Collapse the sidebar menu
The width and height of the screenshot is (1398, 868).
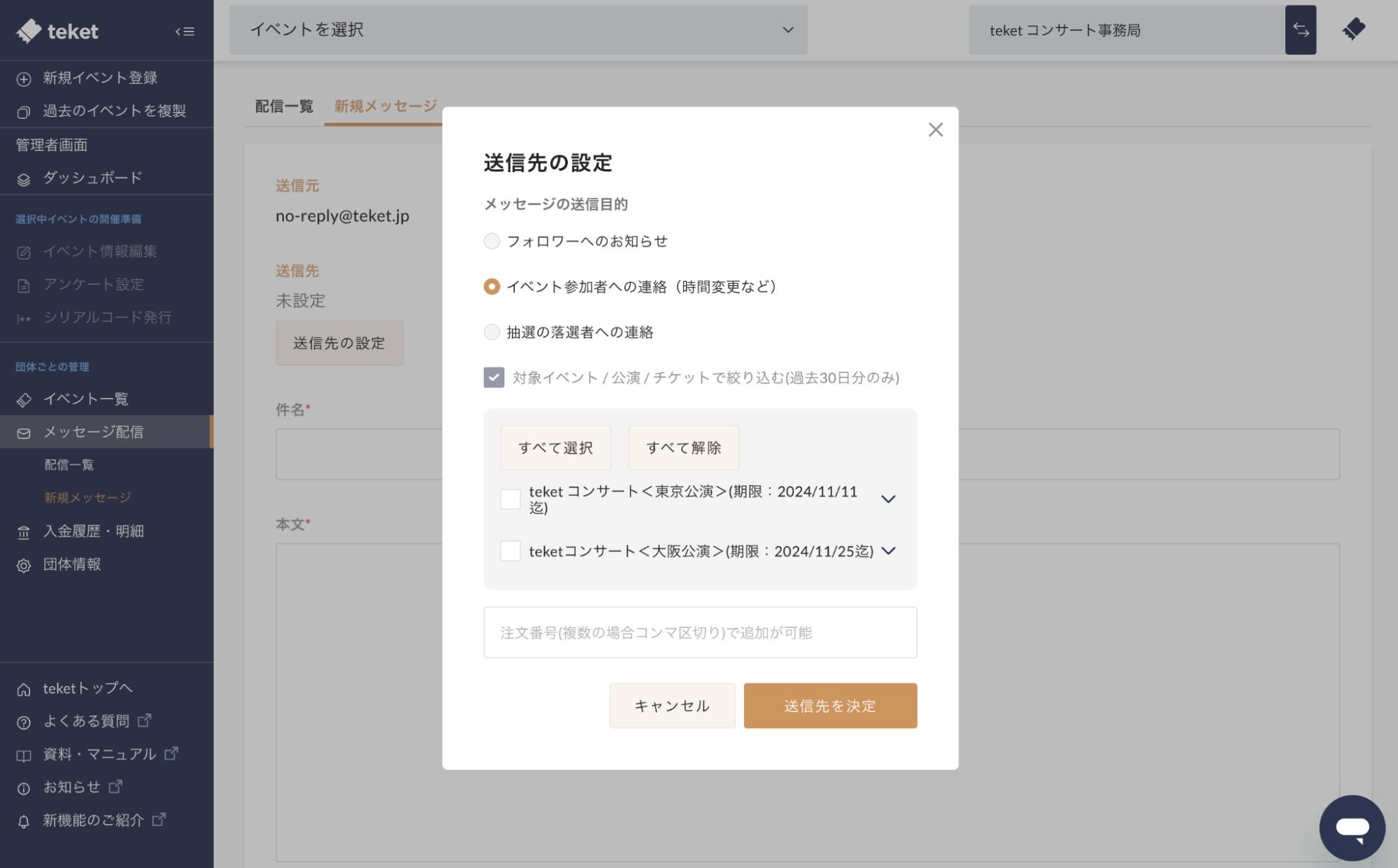pos(185,31)
